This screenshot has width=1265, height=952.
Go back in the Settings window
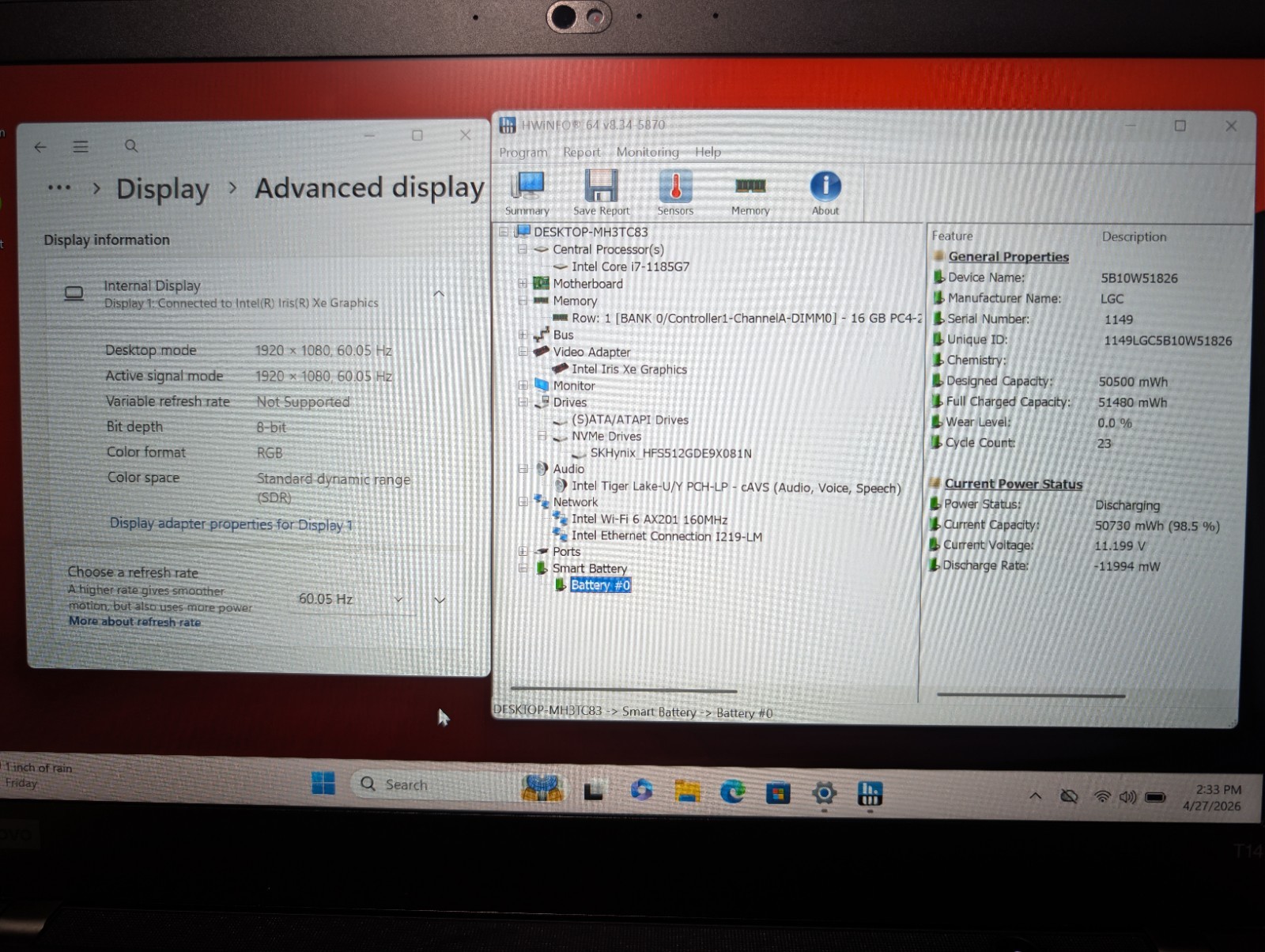[40, 146]
